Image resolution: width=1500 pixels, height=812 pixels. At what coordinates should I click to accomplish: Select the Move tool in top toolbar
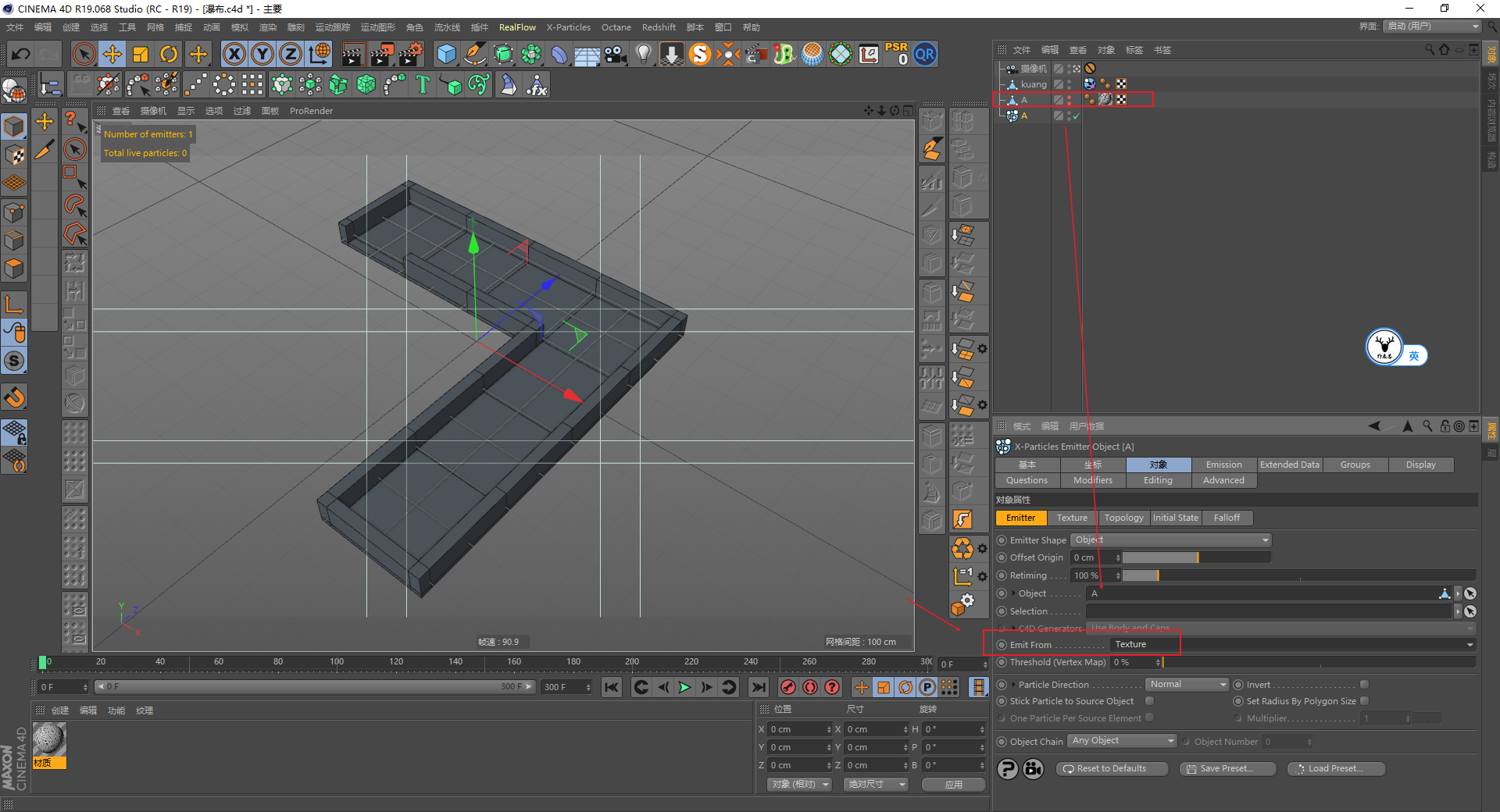(x=112, y=54)
